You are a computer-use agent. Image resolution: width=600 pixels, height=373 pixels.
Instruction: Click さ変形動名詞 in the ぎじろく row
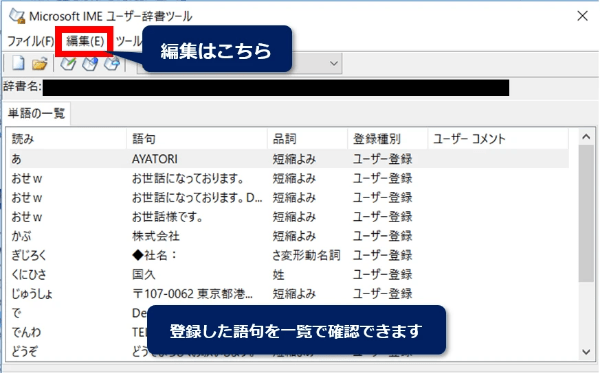(x=306, y=255)
